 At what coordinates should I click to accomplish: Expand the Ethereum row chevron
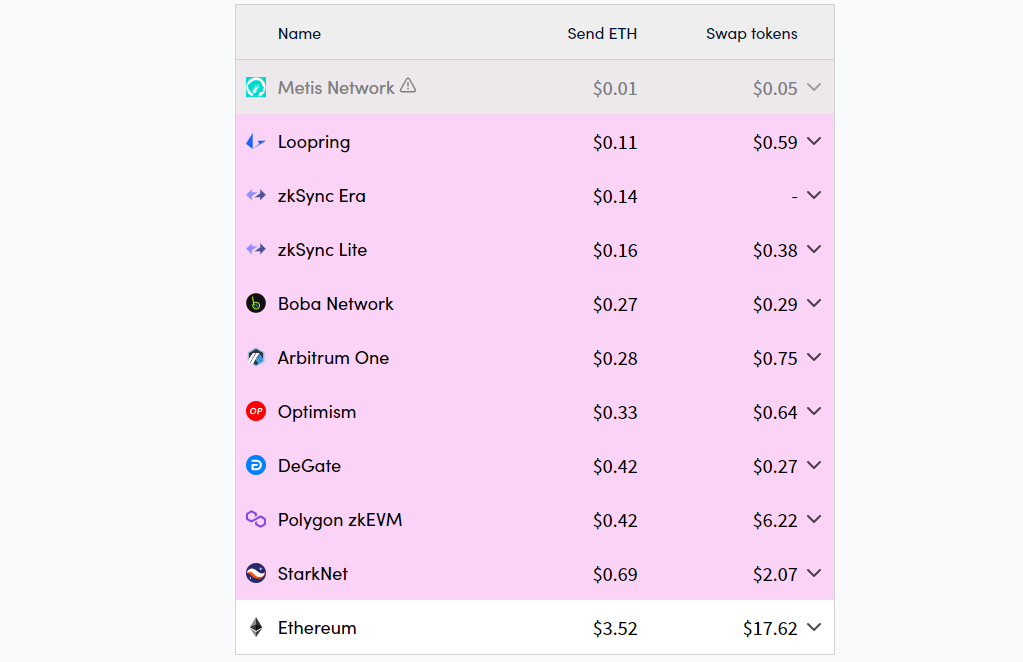coord(814,627)
